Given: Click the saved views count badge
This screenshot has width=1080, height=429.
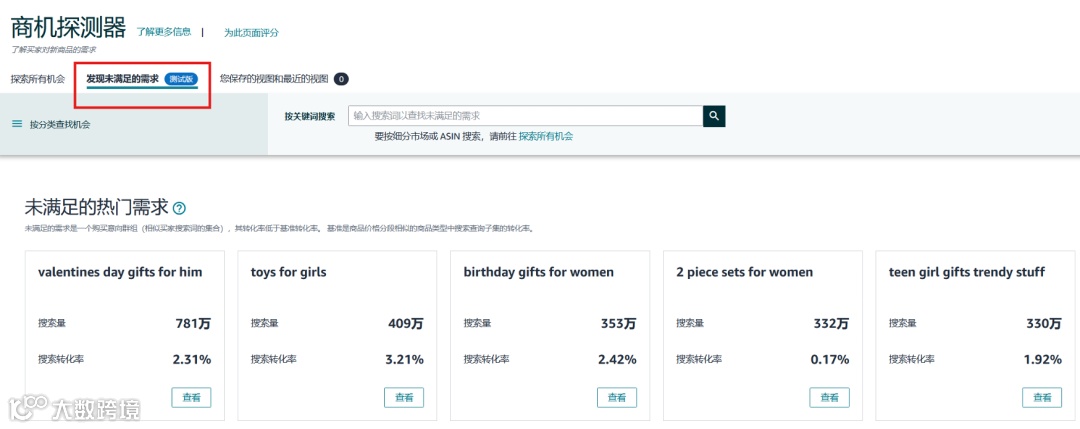Looking at the screenshot, I should coord(341,78).
